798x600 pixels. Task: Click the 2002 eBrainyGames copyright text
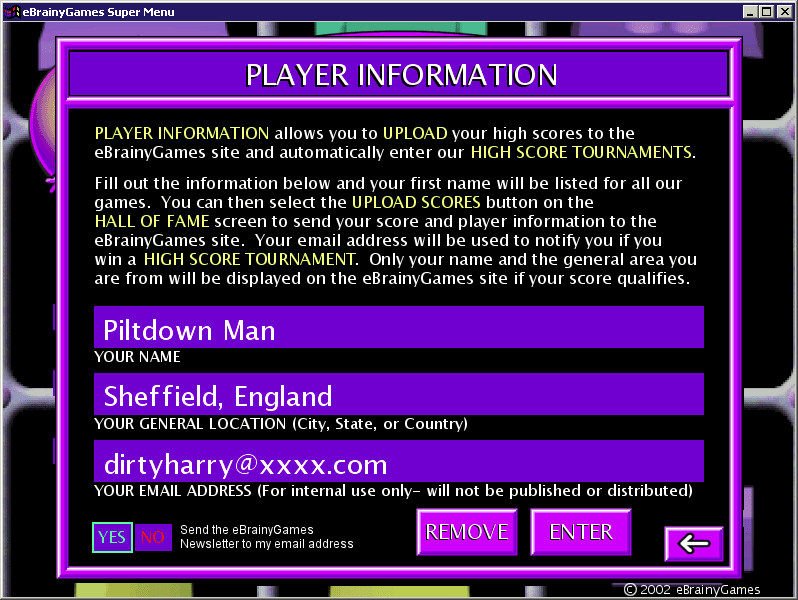click(x=692, y=589)
